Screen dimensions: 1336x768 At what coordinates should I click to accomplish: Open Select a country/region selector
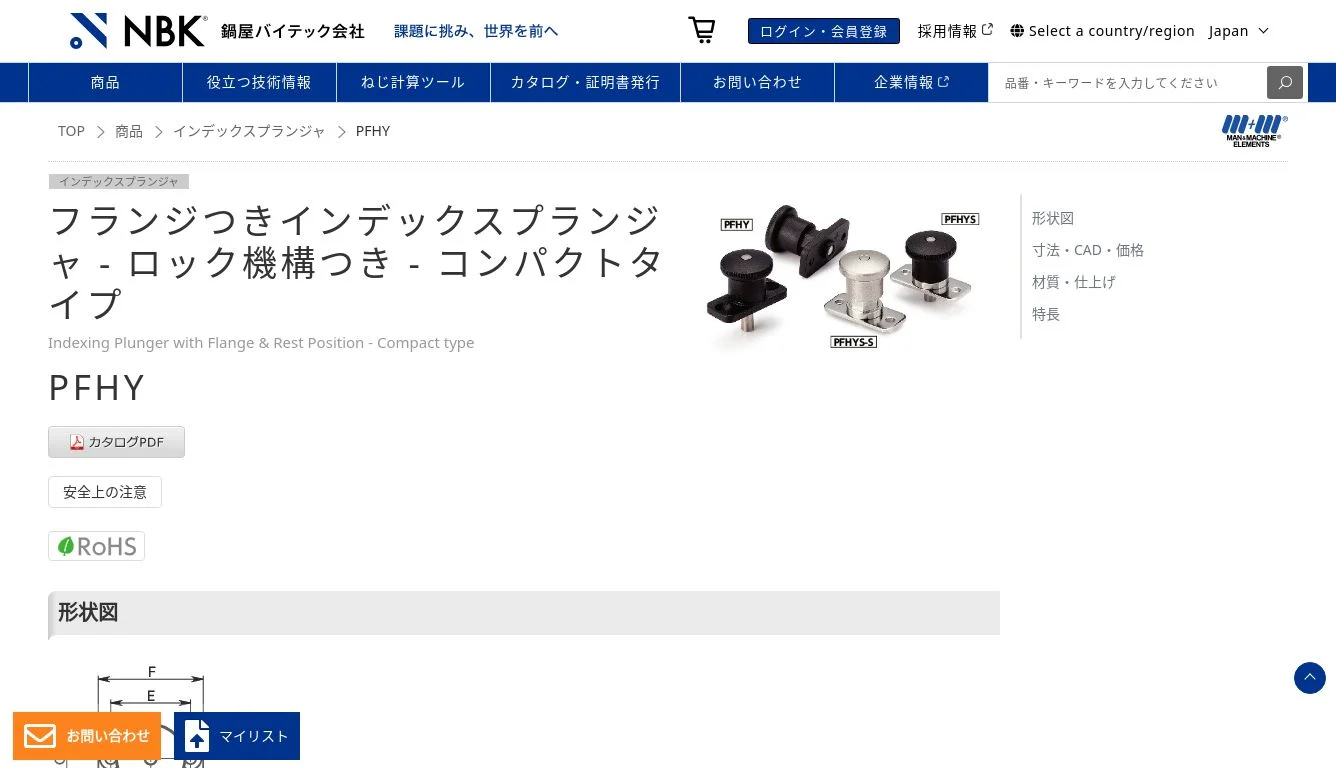pos(1102,31)
